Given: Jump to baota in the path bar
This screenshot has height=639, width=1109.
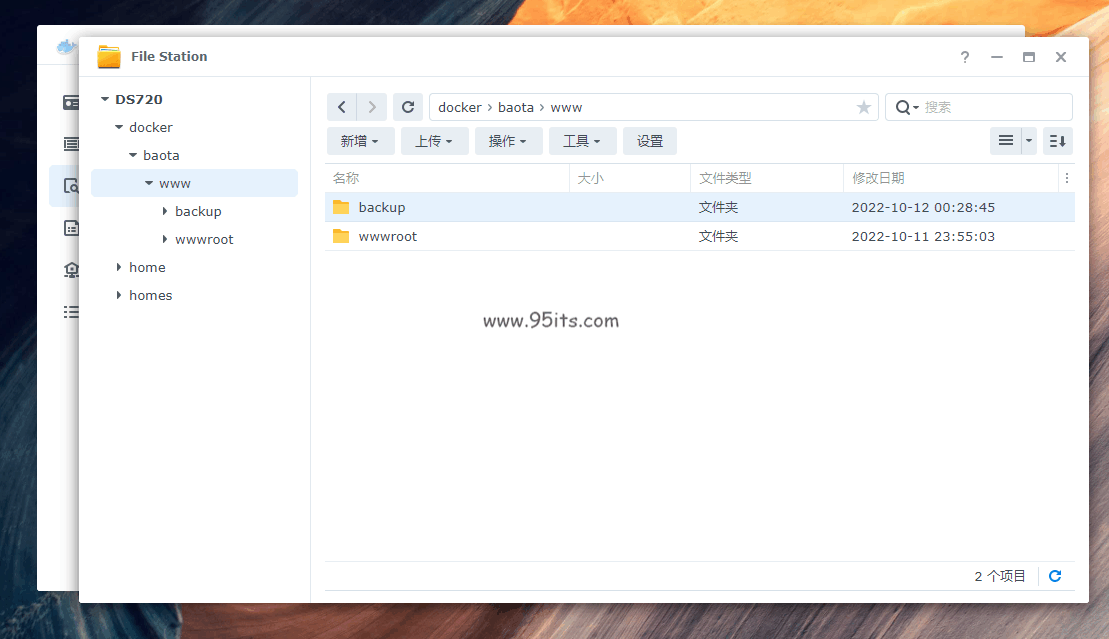Looking at the screenshot, I should [516, 108].
